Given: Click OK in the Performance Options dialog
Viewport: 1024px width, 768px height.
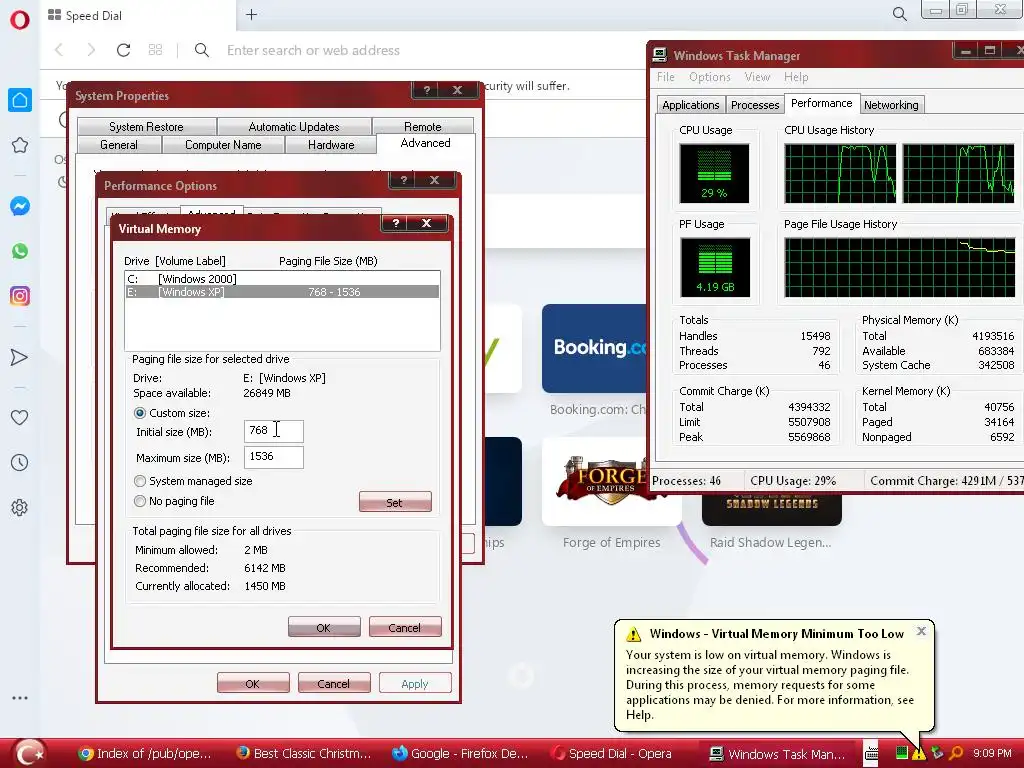Looking at the screenshot, I should pos(253,683).
